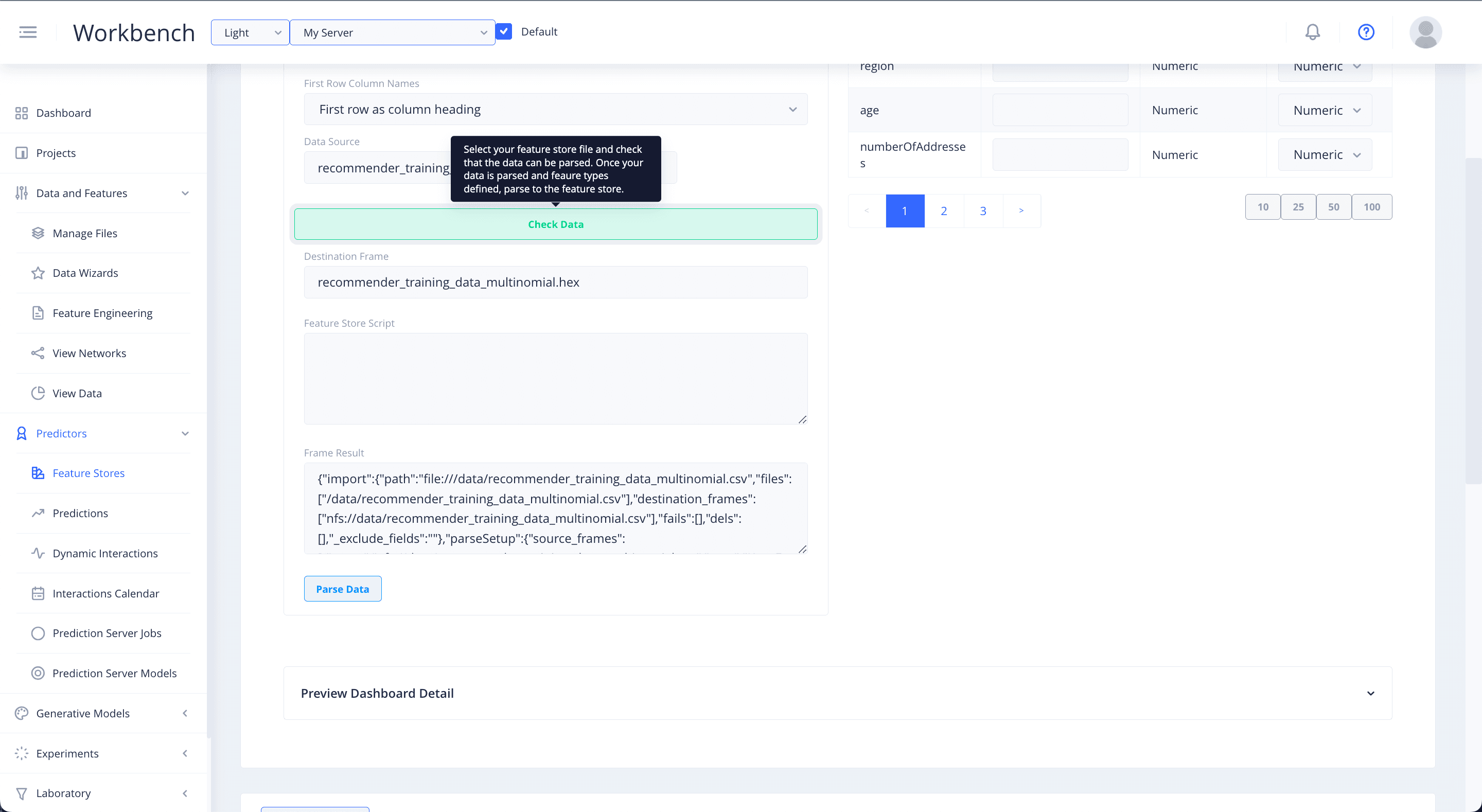1482x812 pixels.
Task: Select the Manage Files sidebar icon
Action: 38,233
